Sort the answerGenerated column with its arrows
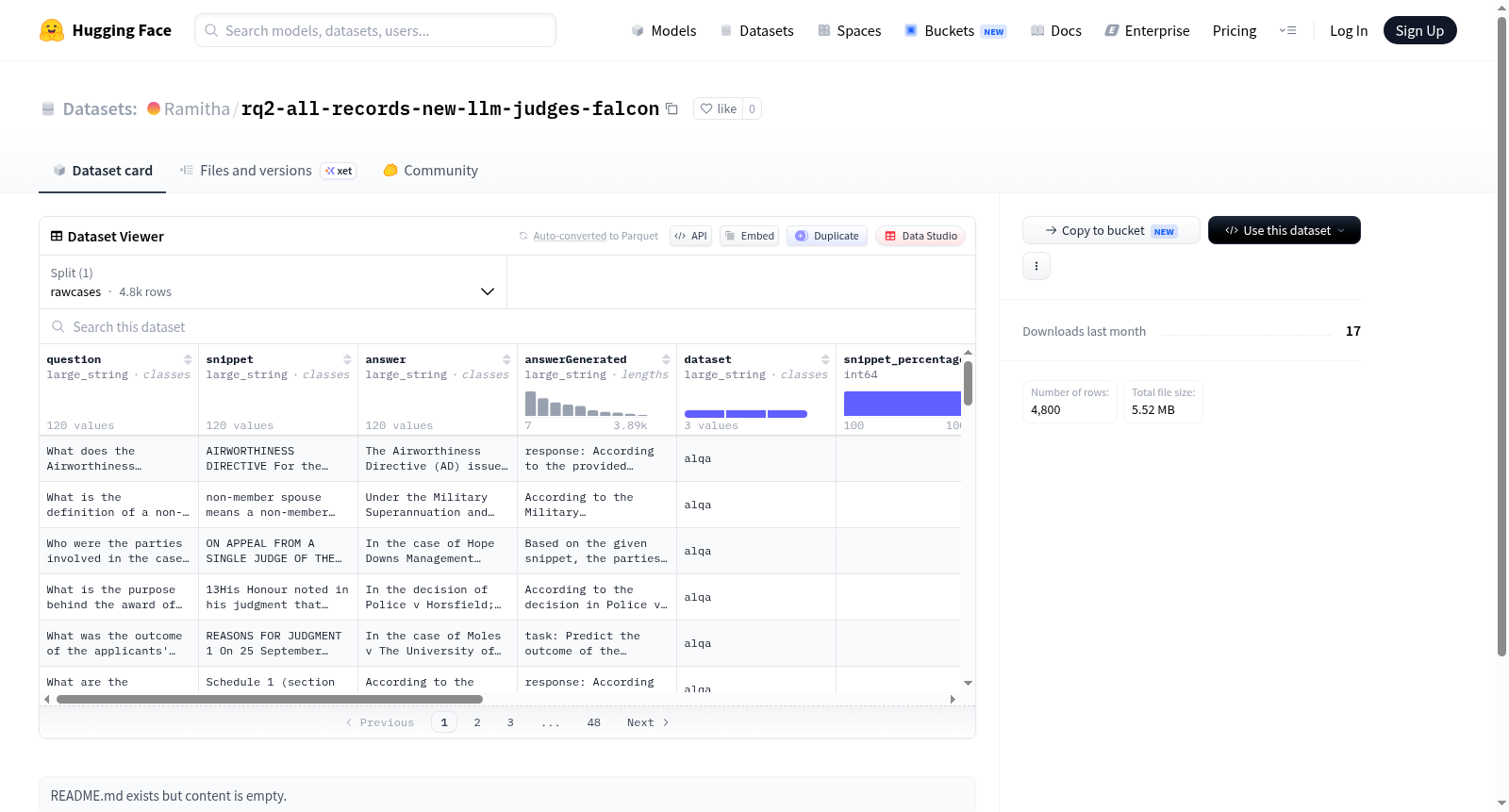Screen dimensions: 1509x812 (x=666, y=359)
